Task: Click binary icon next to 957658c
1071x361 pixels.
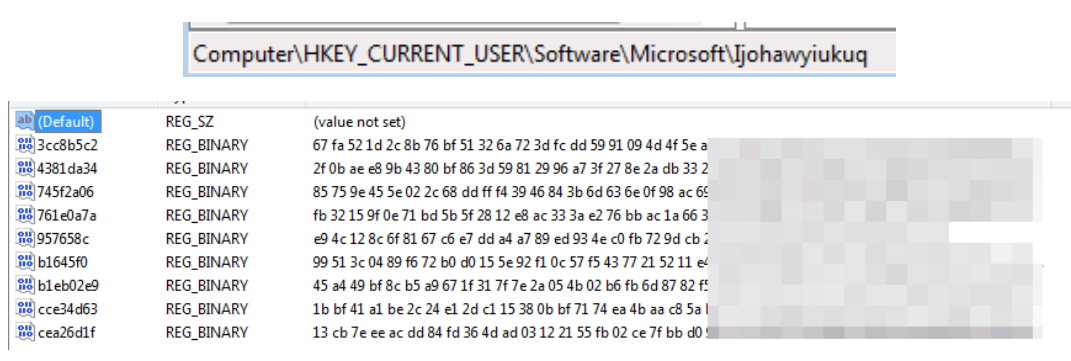Action: tap(25, 239)
